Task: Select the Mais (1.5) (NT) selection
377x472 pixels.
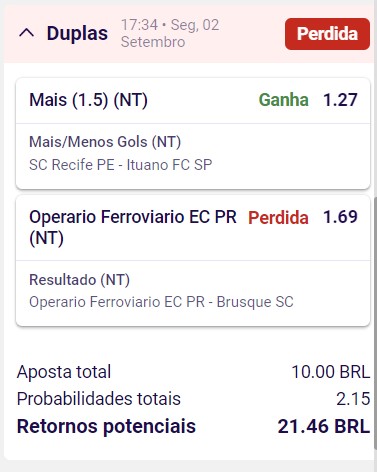Action: coord(88,100)
